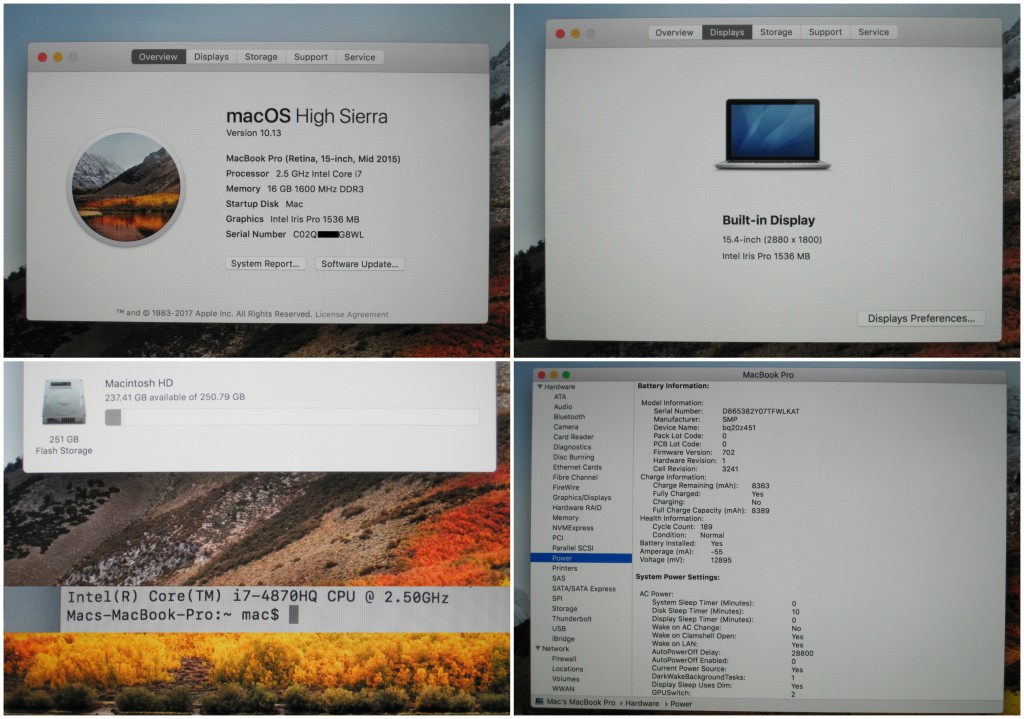Select Hardware RAID in the sidebar

click(577, 507)
